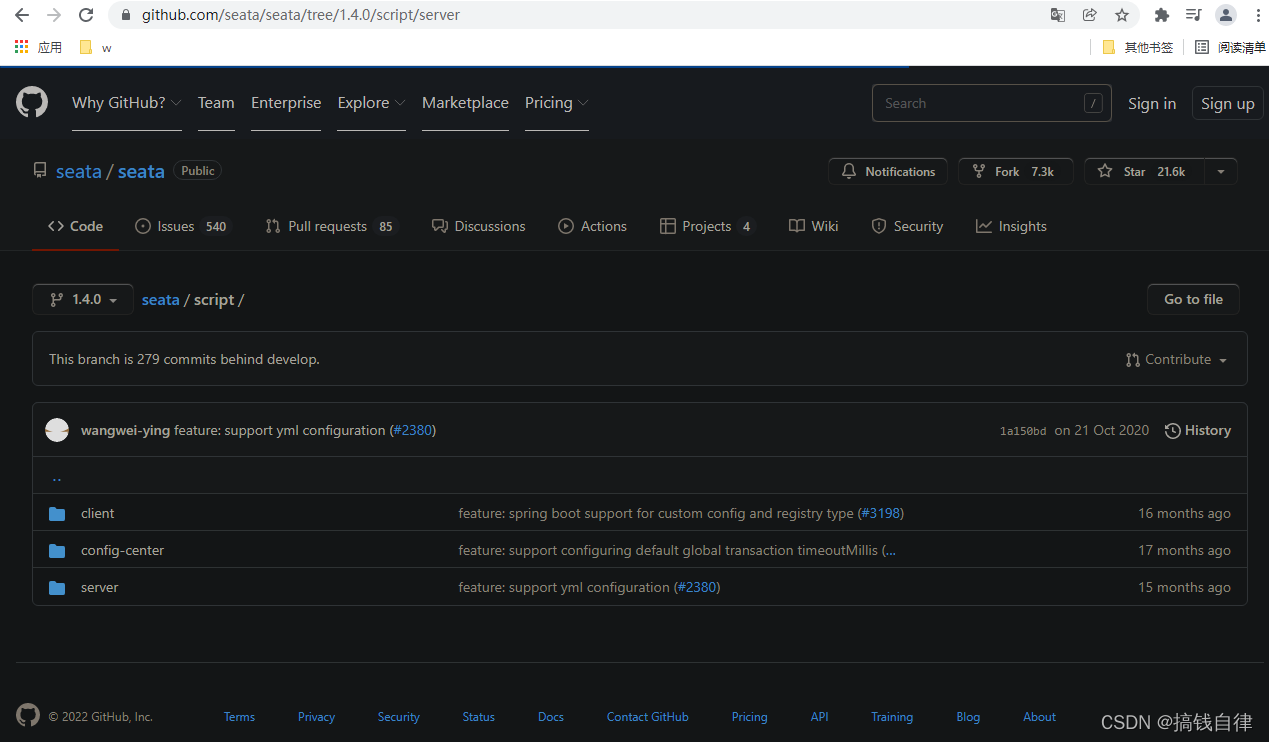
Task: Click the client folder icon
Action: click(57, 513)
